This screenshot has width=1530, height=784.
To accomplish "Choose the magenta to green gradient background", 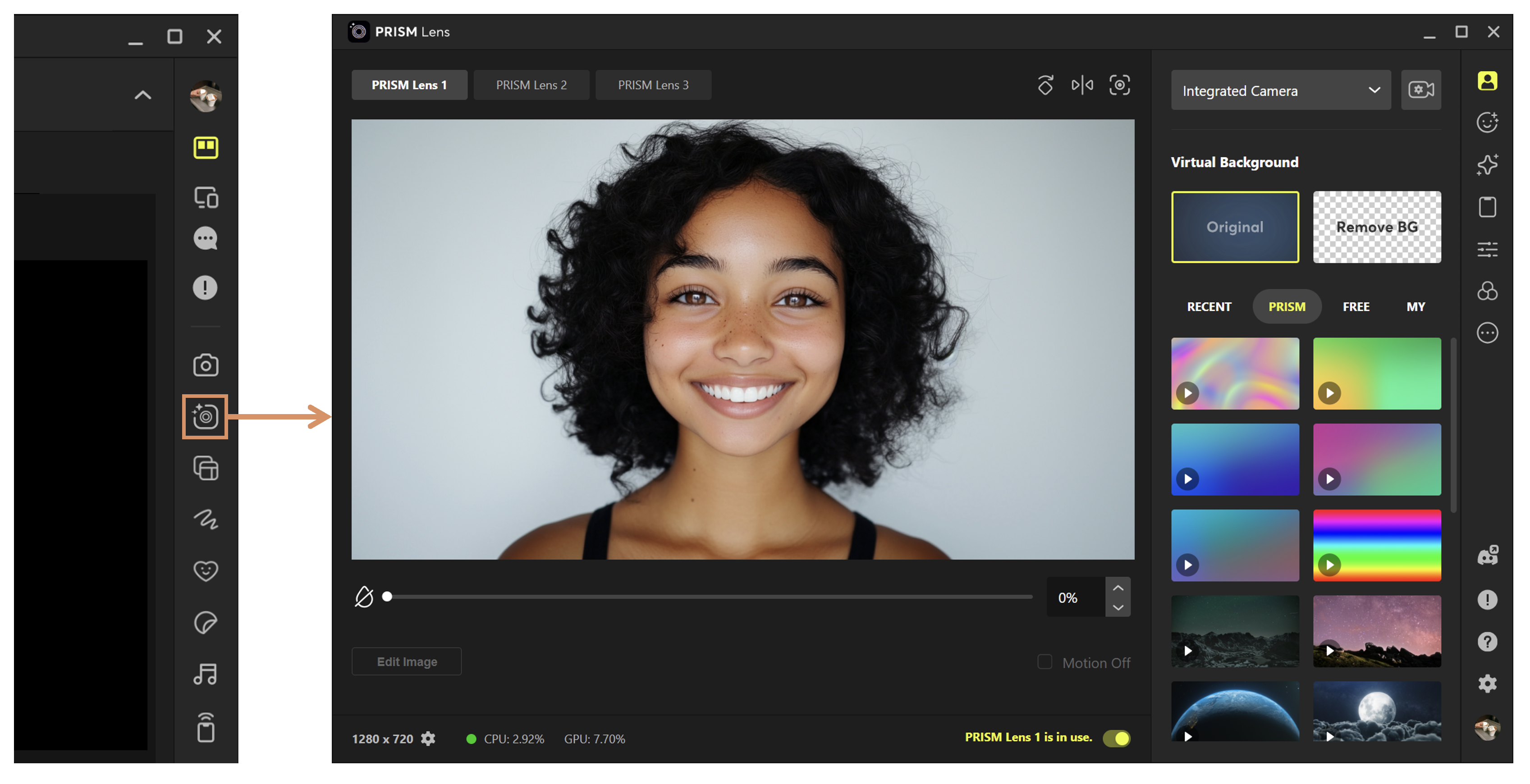I will [1377, 460].
